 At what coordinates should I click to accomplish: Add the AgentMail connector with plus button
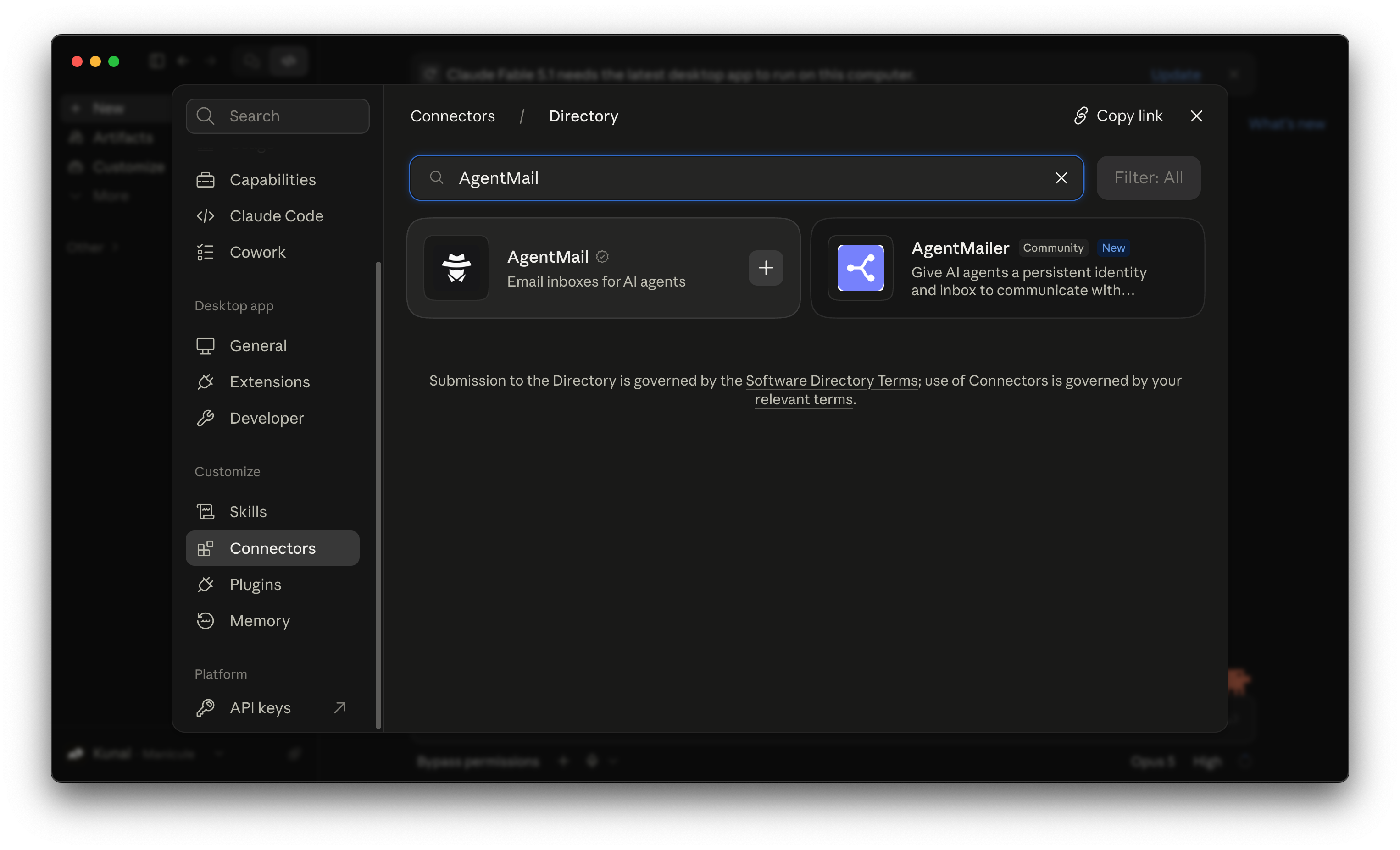coord(765,267)
